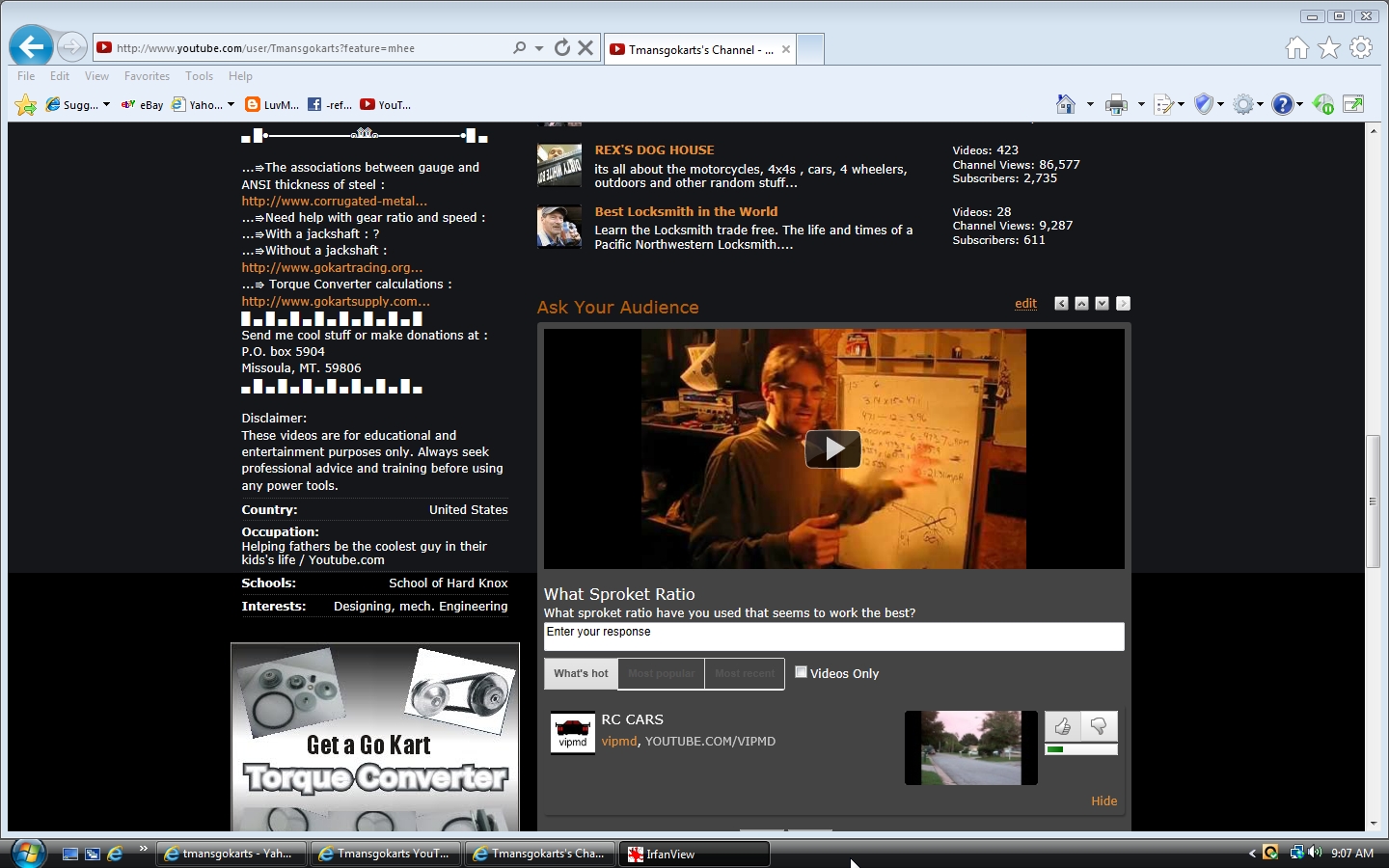Move Ask Your Audience module left arrow
This screenshot has width=1389, height=868.
coord(1061,304)
